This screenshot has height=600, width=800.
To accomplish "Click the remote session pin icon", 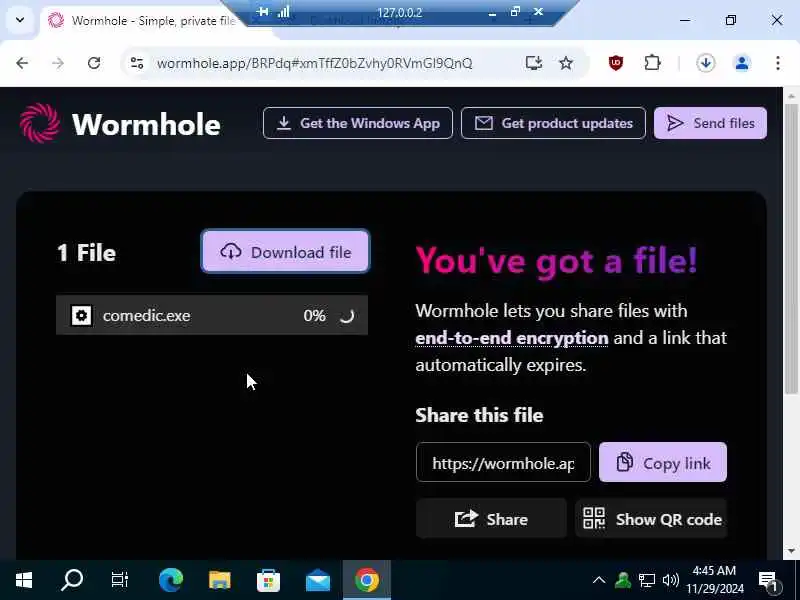I will [262, 11].
